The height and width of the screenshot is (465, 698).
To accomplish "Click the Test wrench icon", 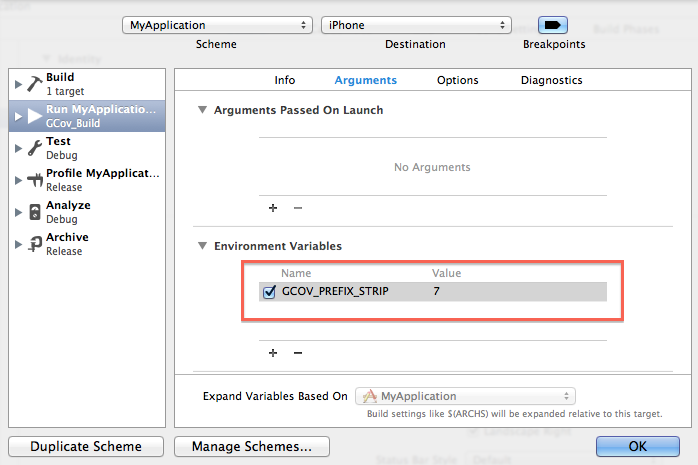I will coord(34,148).
